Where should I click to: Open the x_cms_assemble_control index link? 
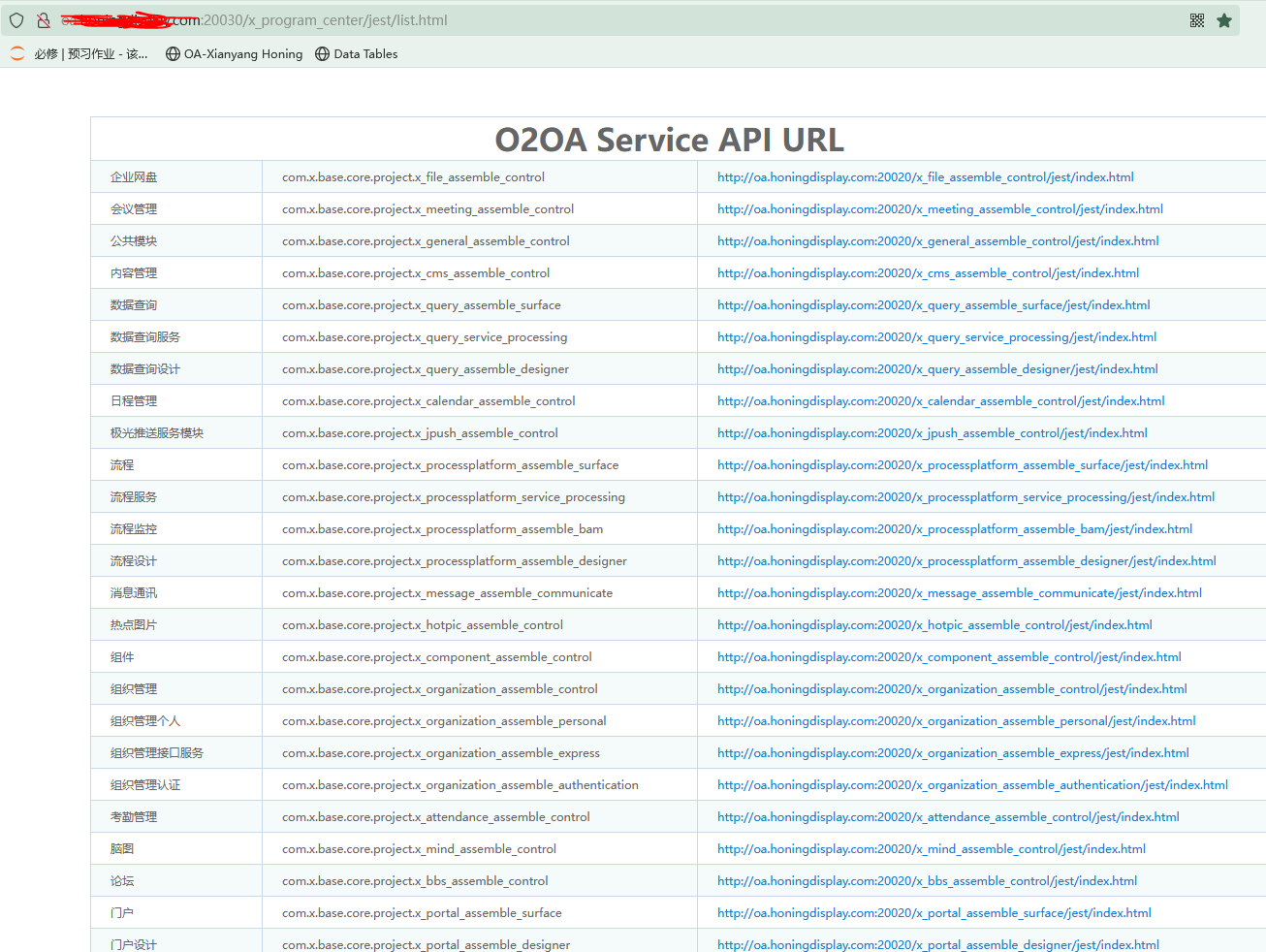click(x=928, y=273)
